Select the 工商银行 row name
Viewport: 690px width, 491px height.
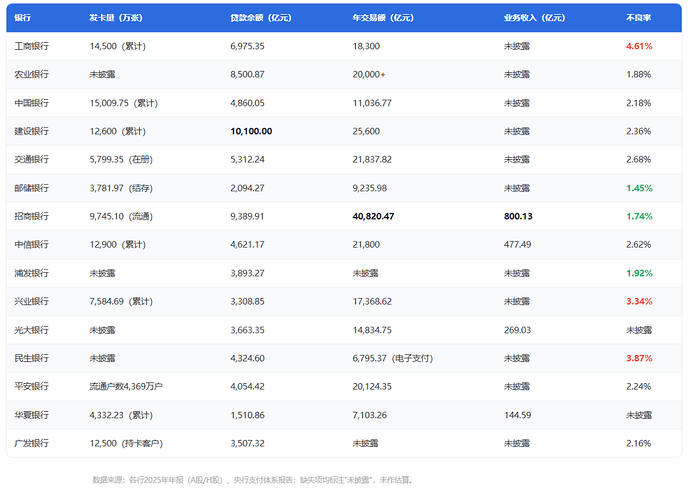coord(31,46)
